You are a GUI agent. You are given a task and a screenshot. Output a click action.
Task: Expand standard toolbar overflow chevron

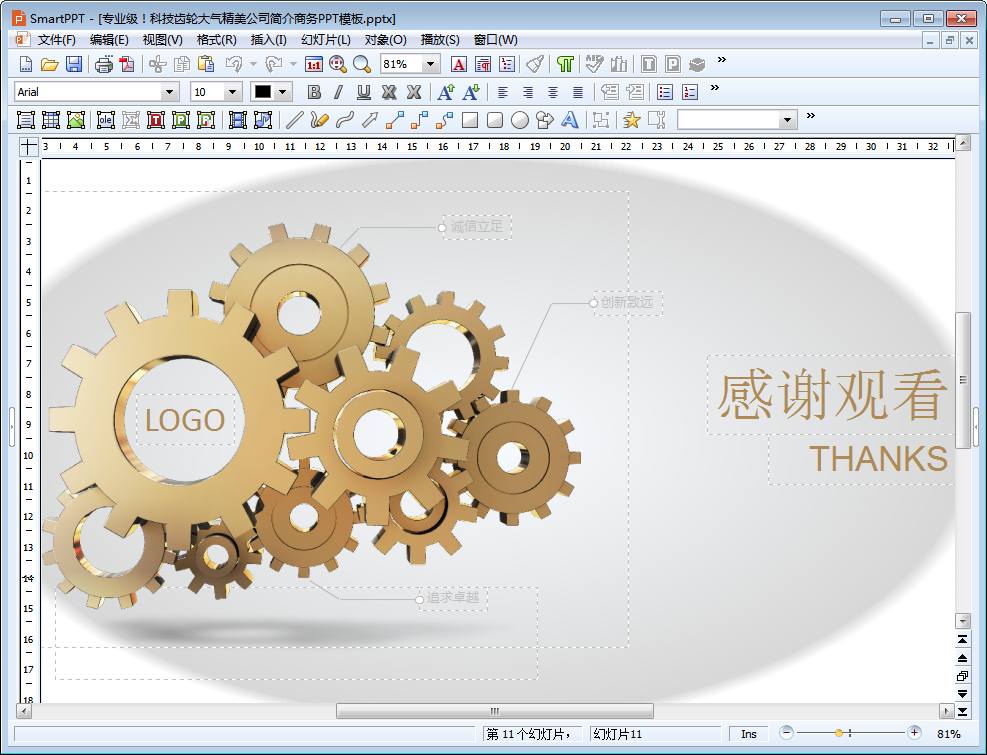pos(722,60)
